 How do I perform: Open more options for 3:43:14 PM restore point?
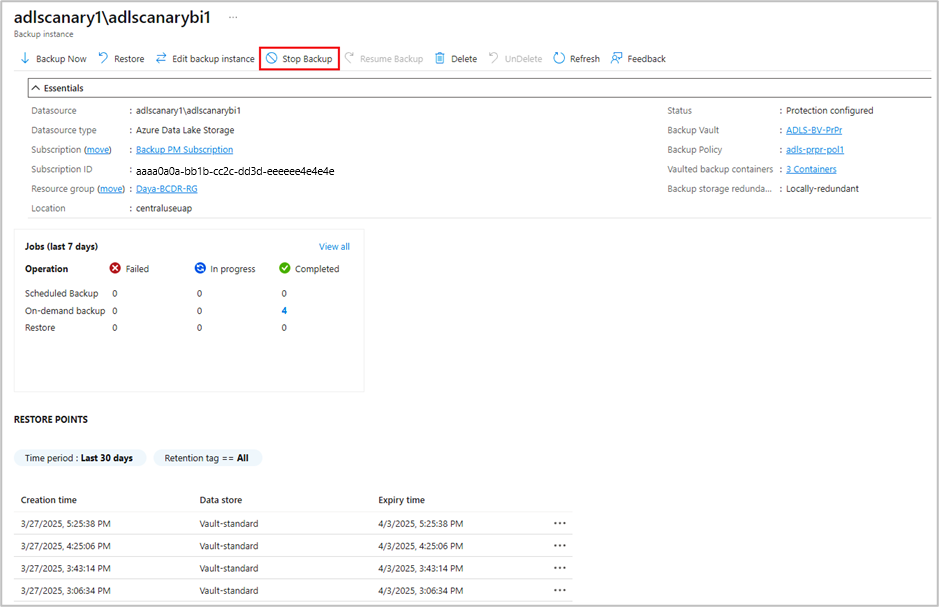560,568
